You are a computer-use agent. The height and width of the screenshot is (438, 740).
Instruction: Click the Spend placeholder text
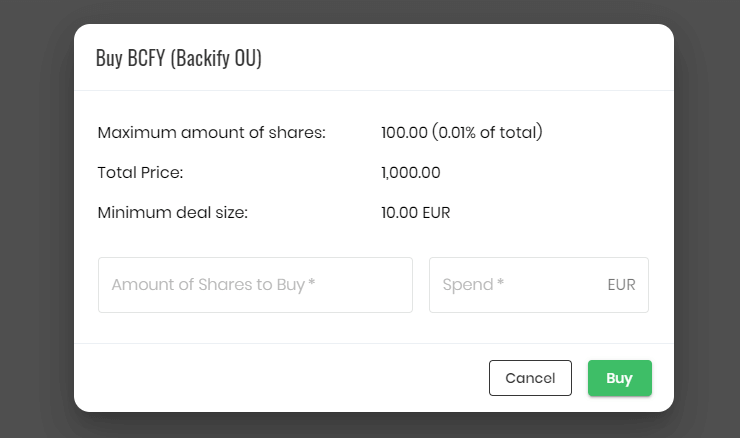point(468,285)
